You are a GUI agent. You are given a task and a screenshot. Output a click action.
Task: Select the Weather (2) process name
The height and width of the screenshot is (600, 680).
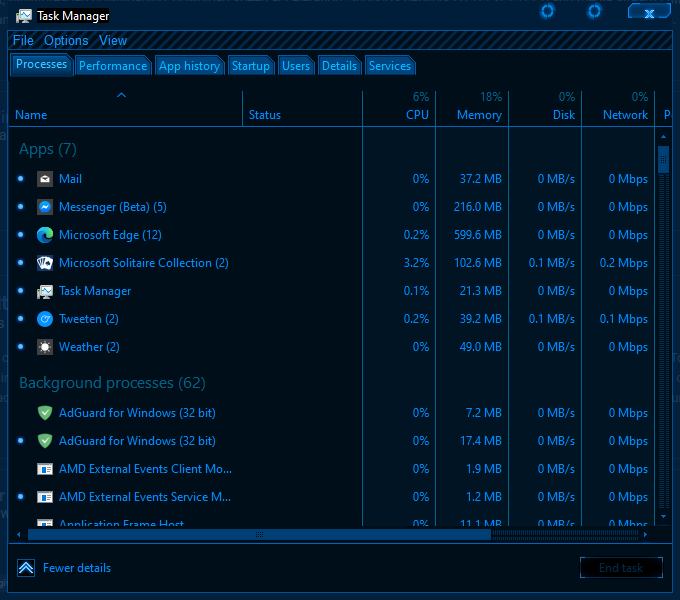[x=89, y=347]
